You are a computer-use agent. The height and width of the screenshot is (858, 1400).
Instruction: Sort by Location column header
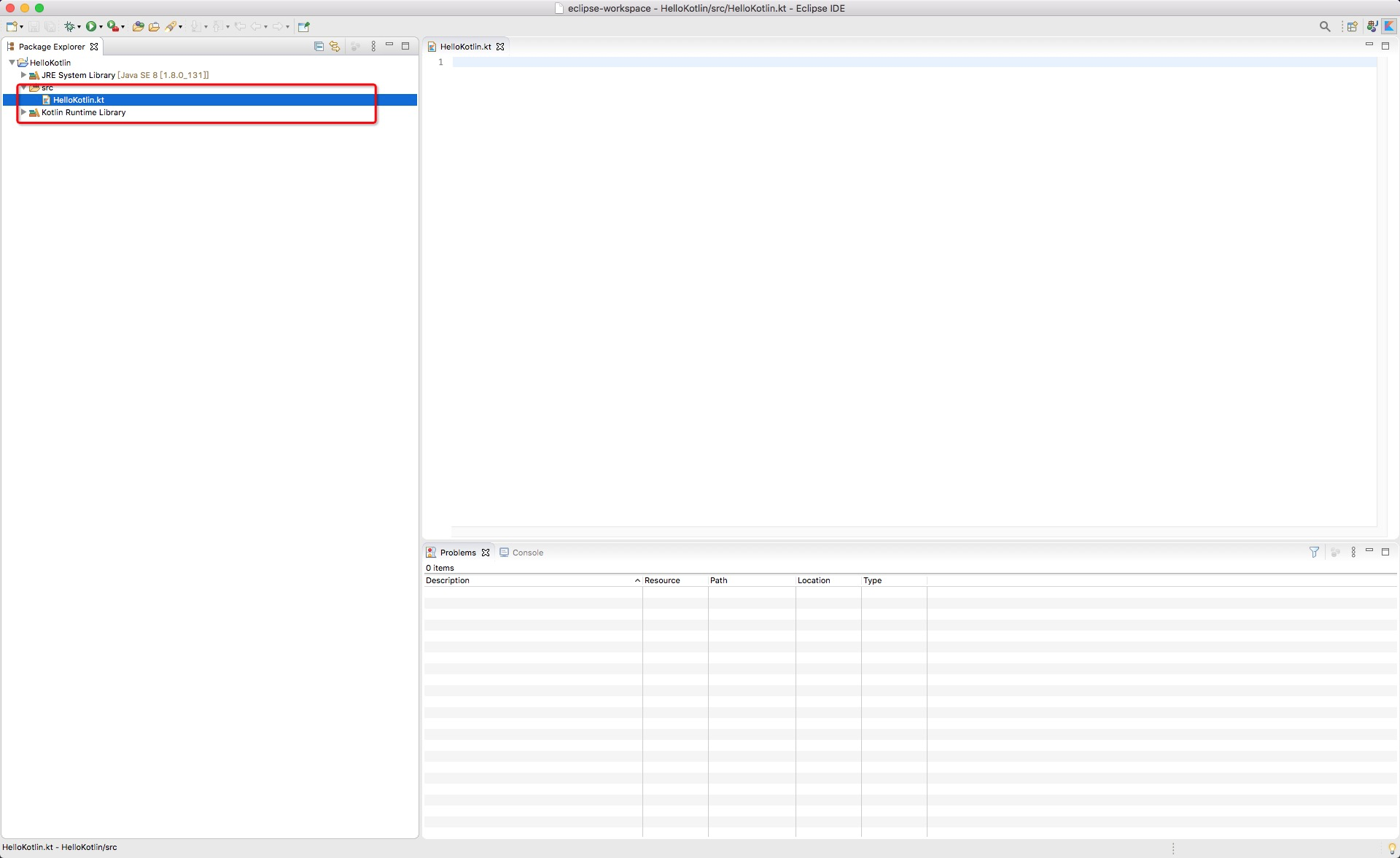click(828, 580)
